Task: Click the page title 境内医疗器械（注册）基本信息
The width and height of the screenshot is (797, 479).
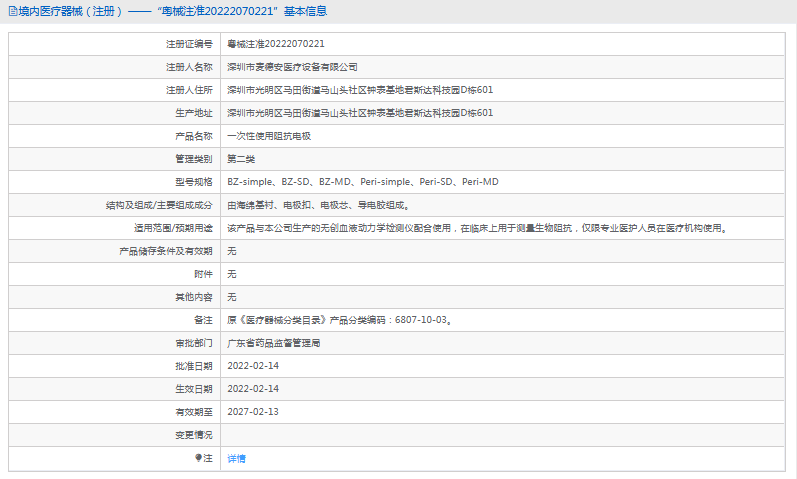Action: pyautogui.click(x=173, y=11)
